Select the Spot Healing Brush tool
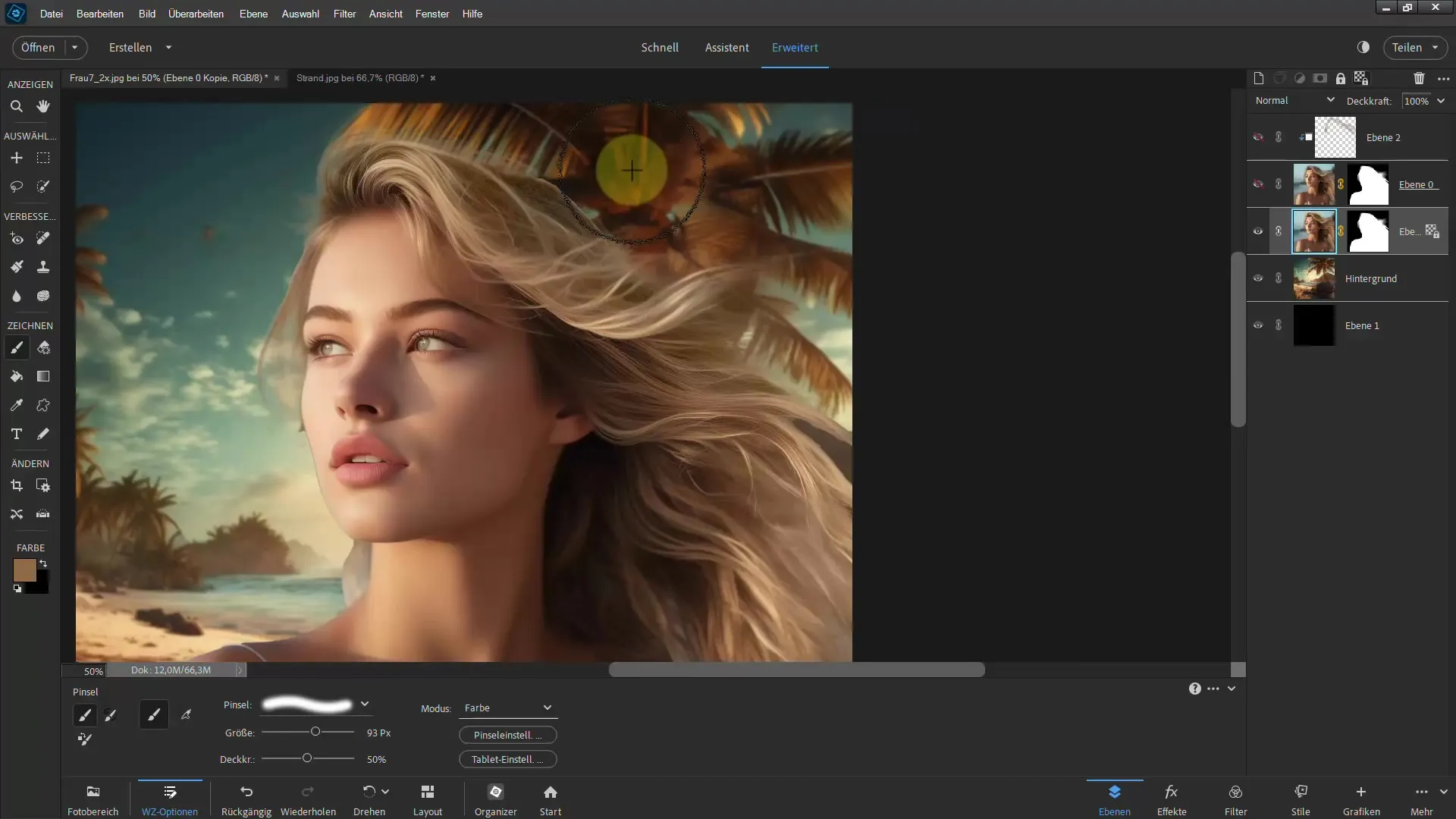The image size is (1456, 819). coord(43,238)
